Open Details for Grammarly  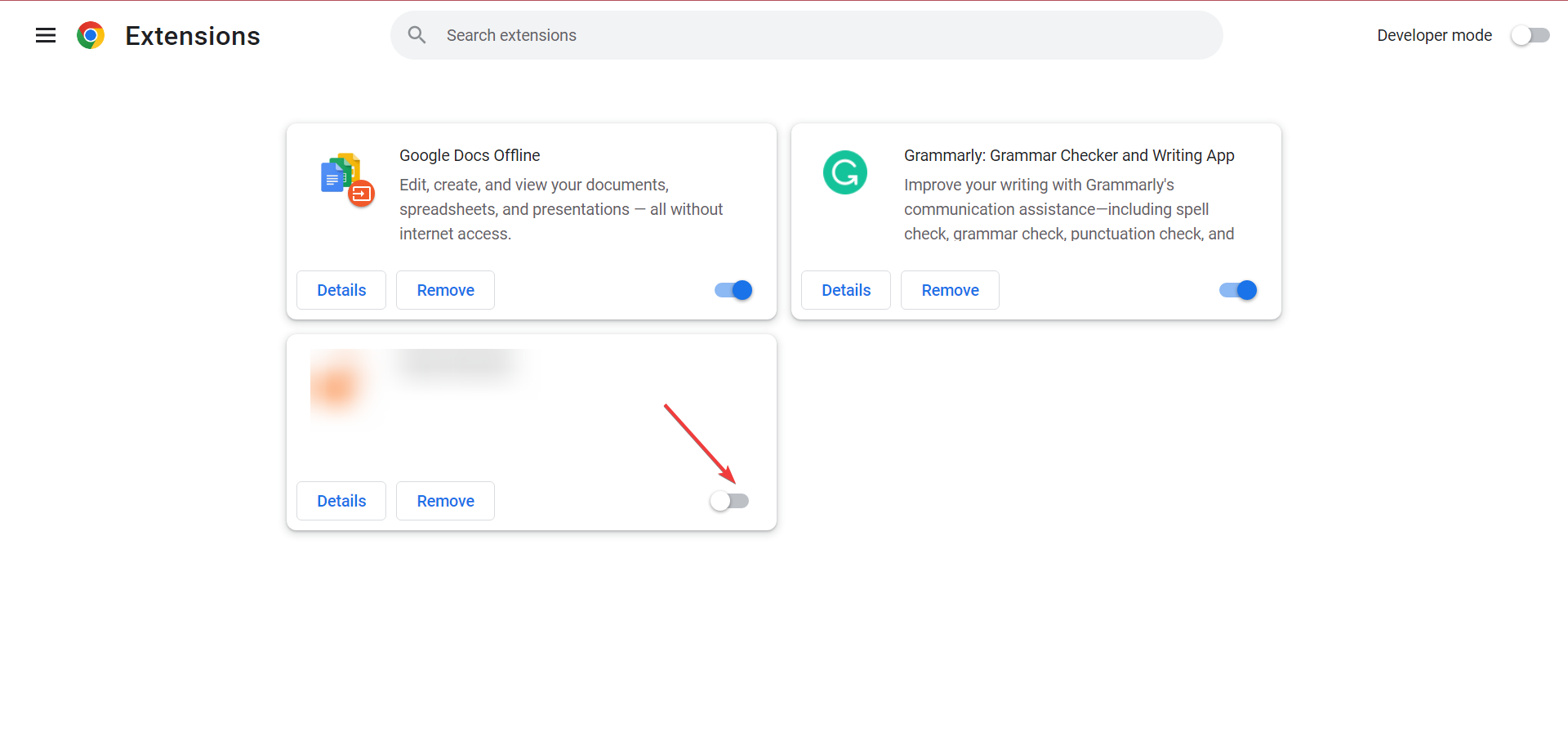click(845, 290)
